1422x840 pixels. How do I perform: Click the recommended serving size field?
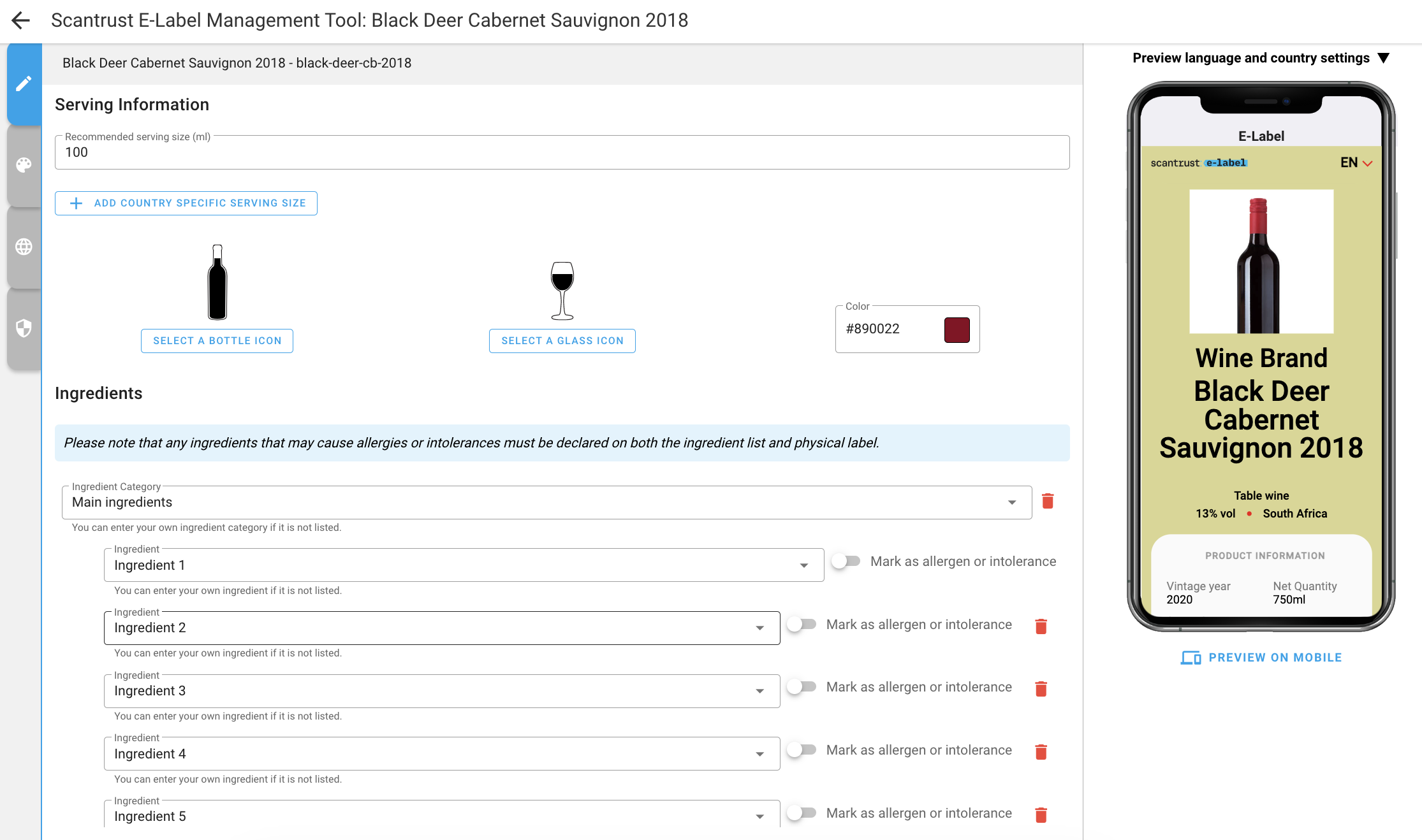562,152
